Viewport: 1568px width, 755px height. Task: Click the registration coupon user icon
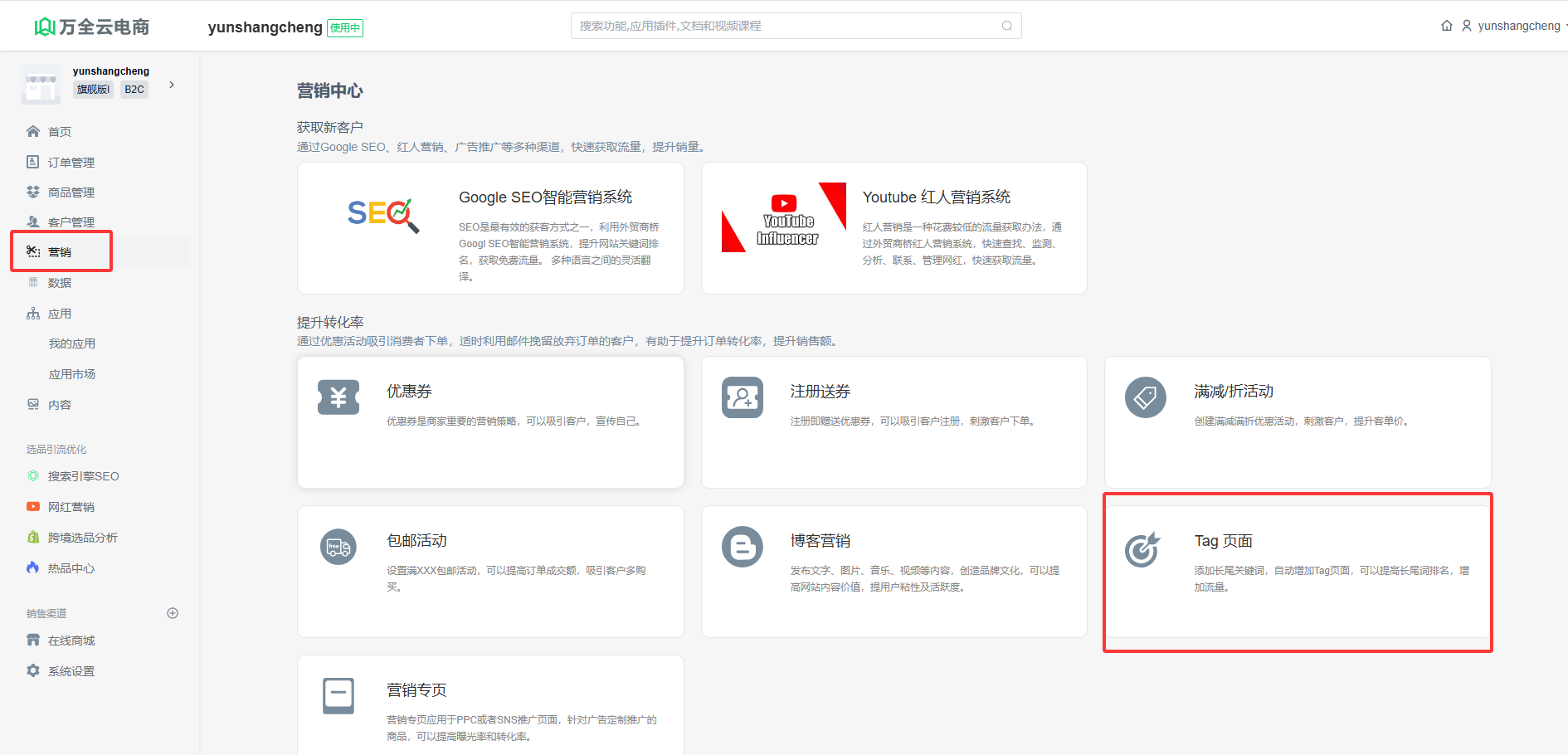tap(742, 397)
